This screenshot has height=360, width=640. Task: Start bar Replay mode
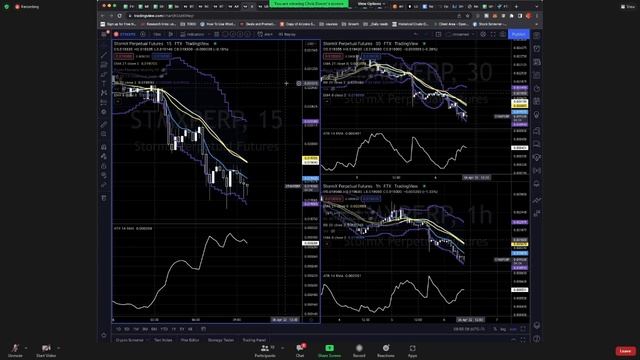pyautogui.click(x=287, y=34)
